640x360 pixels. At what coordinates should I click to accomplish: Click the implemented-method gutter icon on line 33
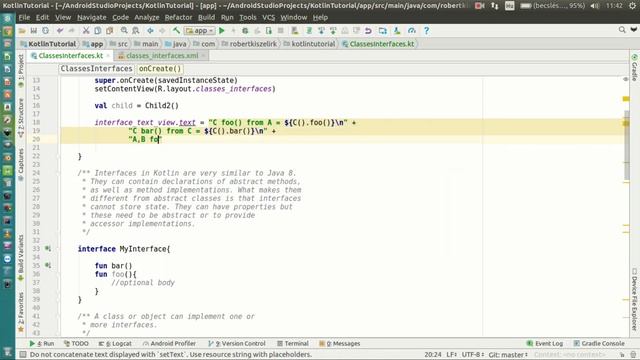[x=48, y=249]
